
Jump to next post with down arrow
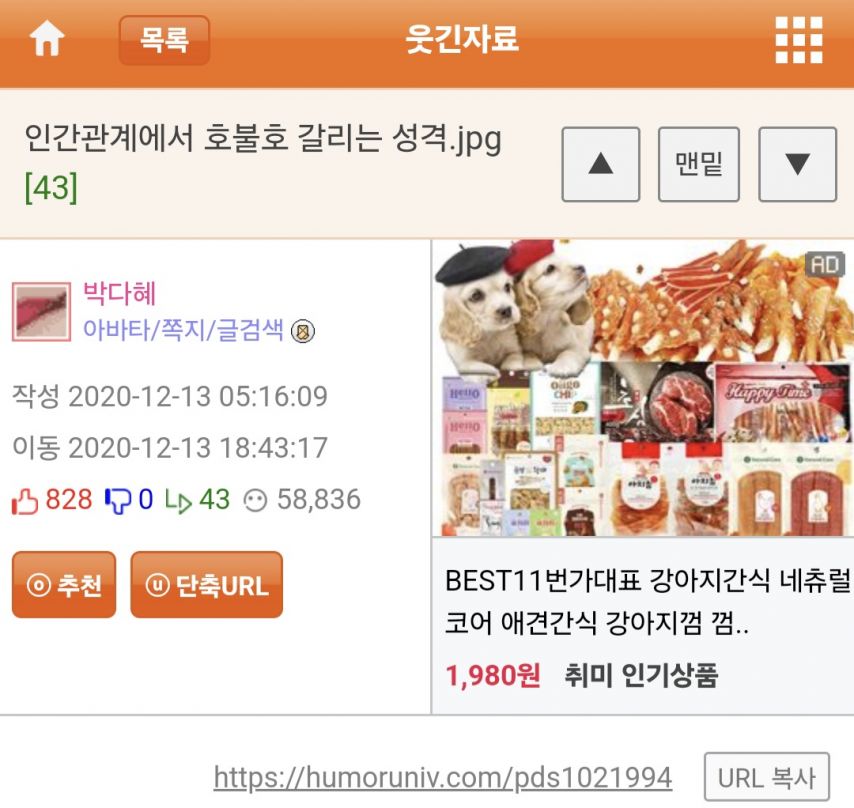(x=797, y=164)
